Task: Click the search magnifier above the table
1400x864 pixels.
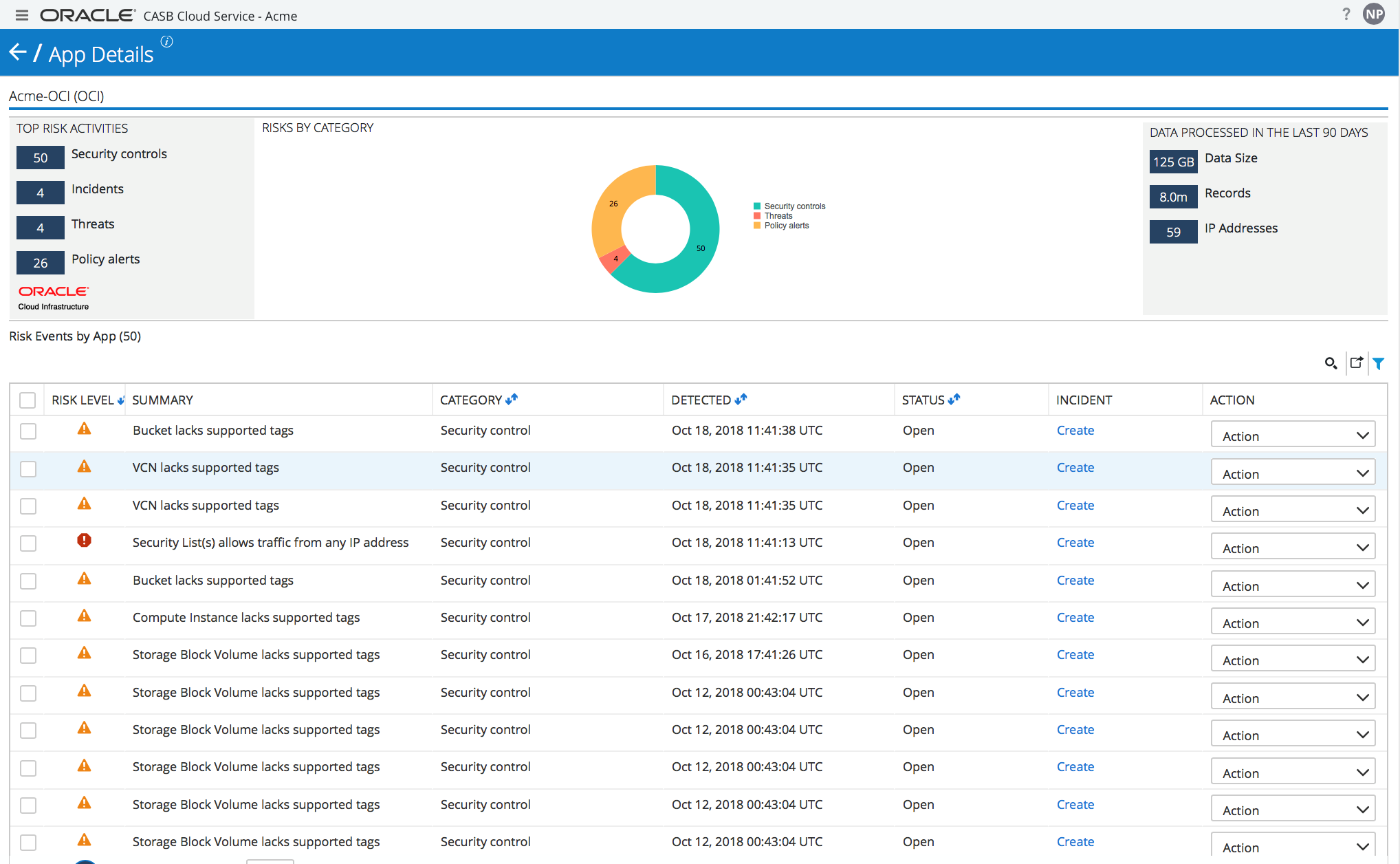Action: 1331,363
